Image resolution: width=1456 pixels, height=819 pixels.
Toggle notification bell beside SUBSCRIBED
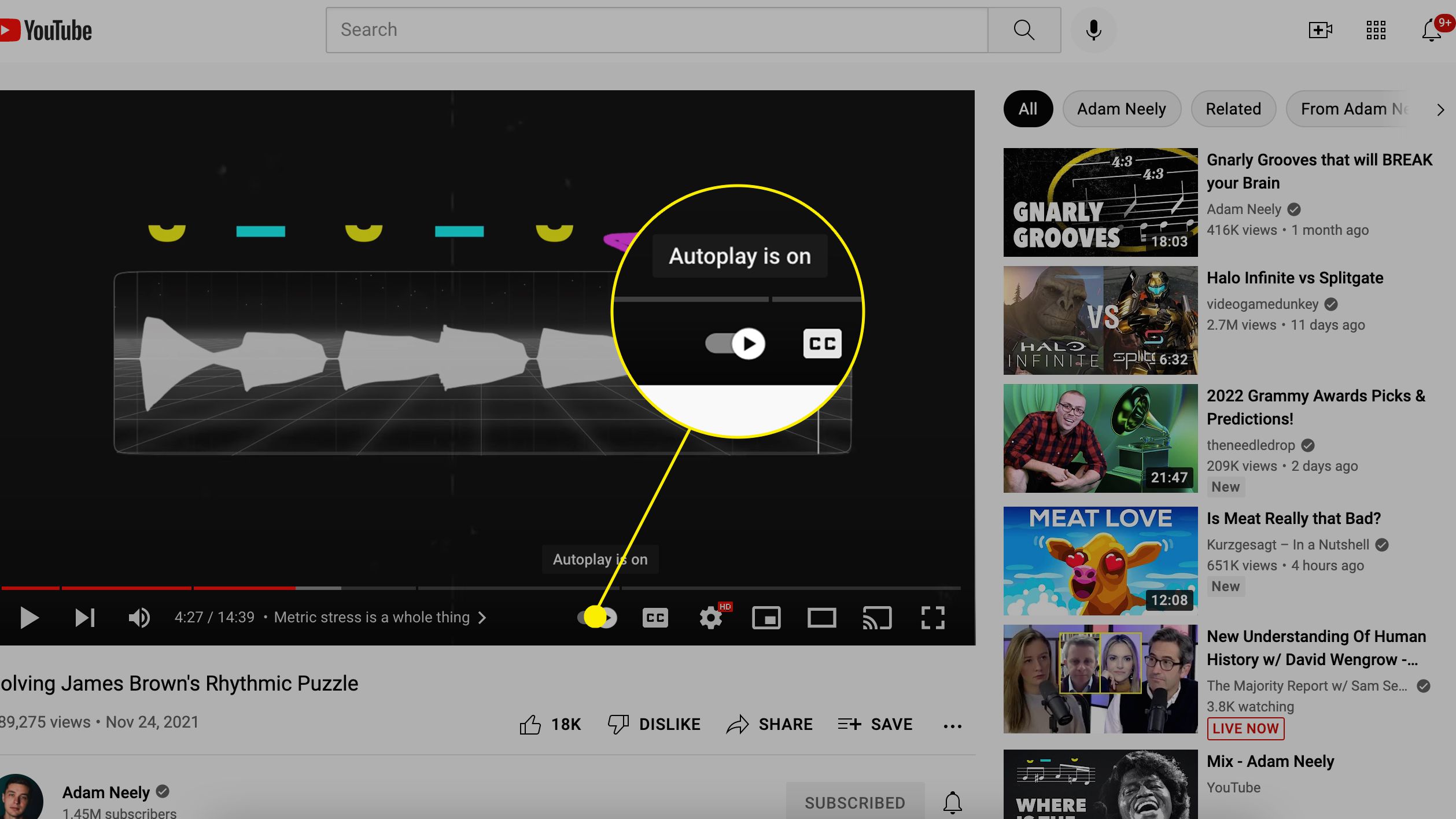[952, 803]
